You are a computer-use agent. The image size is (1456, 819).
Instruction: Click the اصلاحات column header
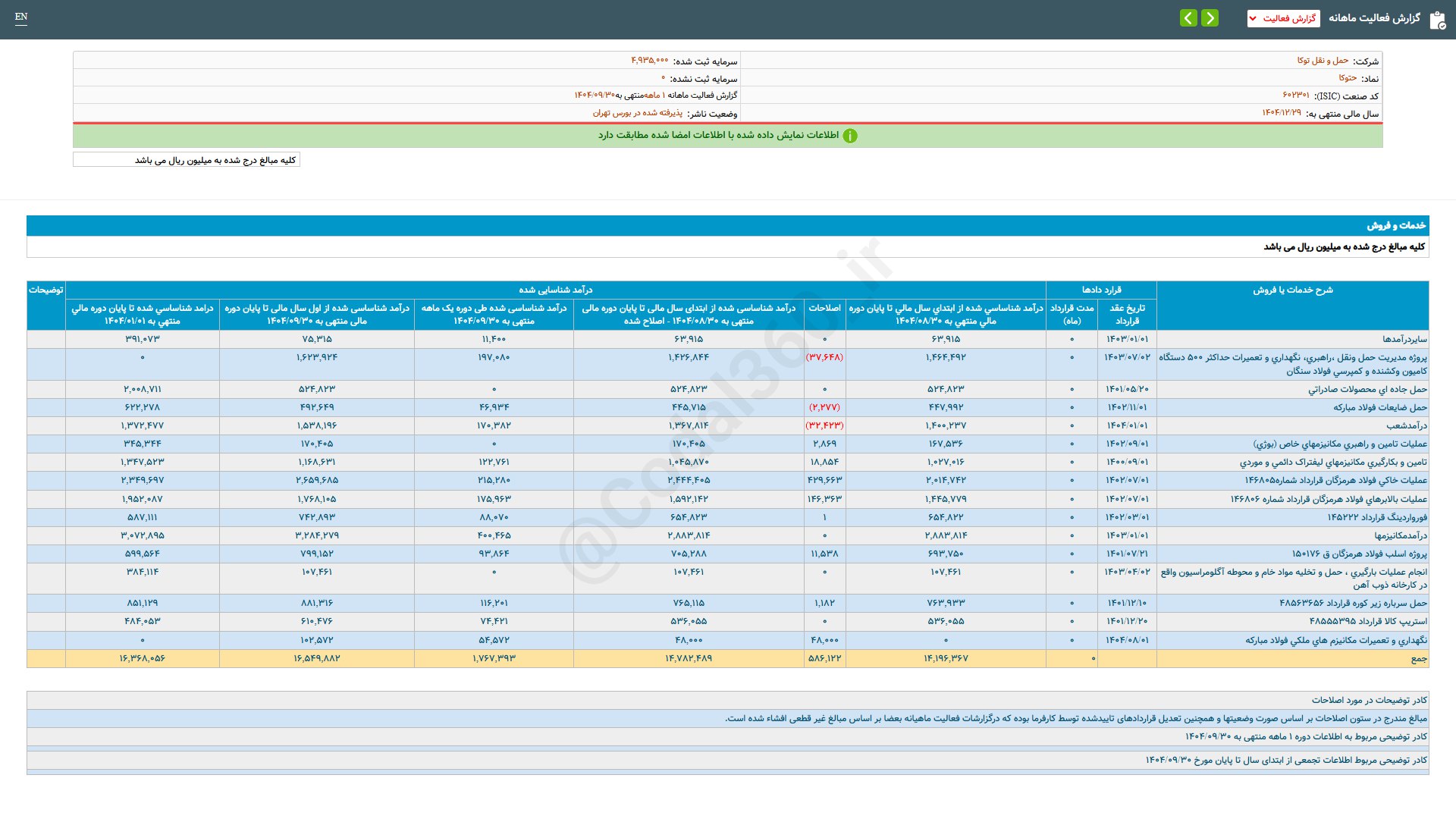point(824,308)
